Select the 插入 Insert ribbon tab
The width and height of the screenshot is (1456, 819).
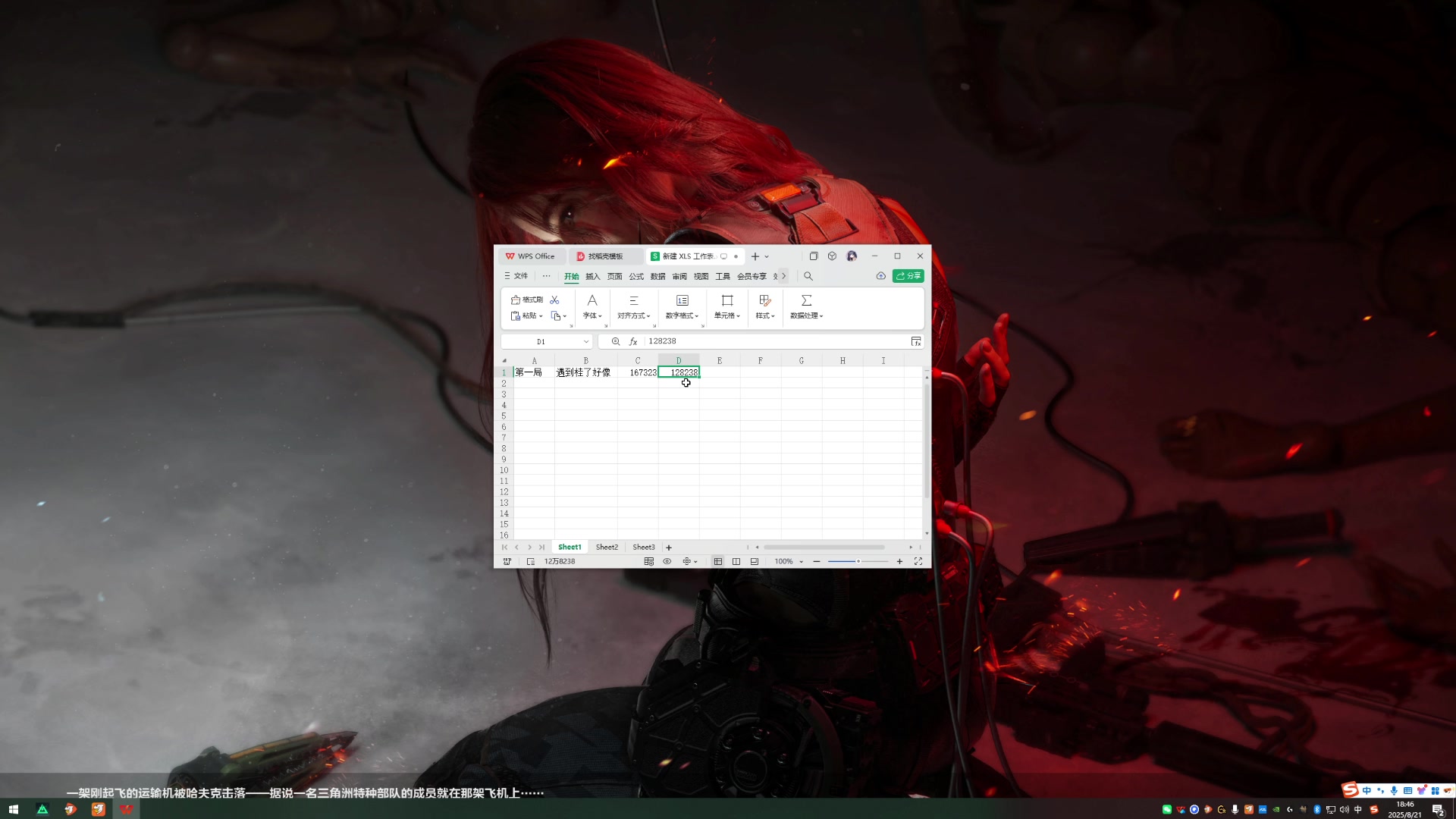pos(593,276)
